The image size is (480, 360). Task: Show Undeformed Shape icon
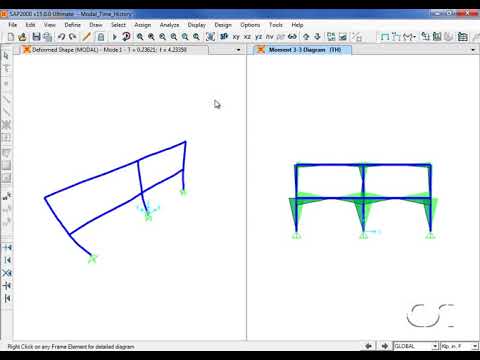[x=385, y=37]
